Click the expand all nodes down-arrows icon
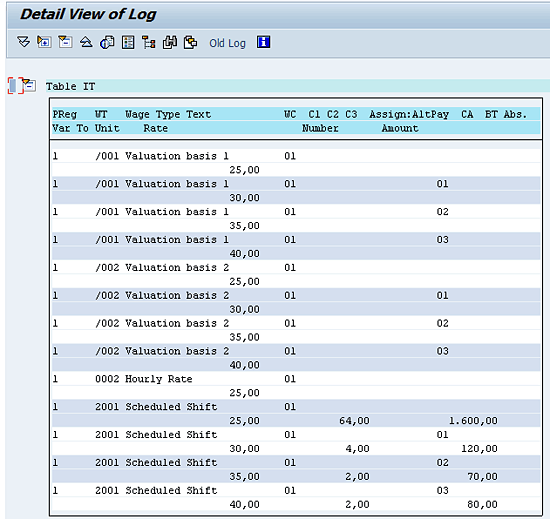Screen dimensions: 550x519 pyautogui.click(x=24, y=42)
